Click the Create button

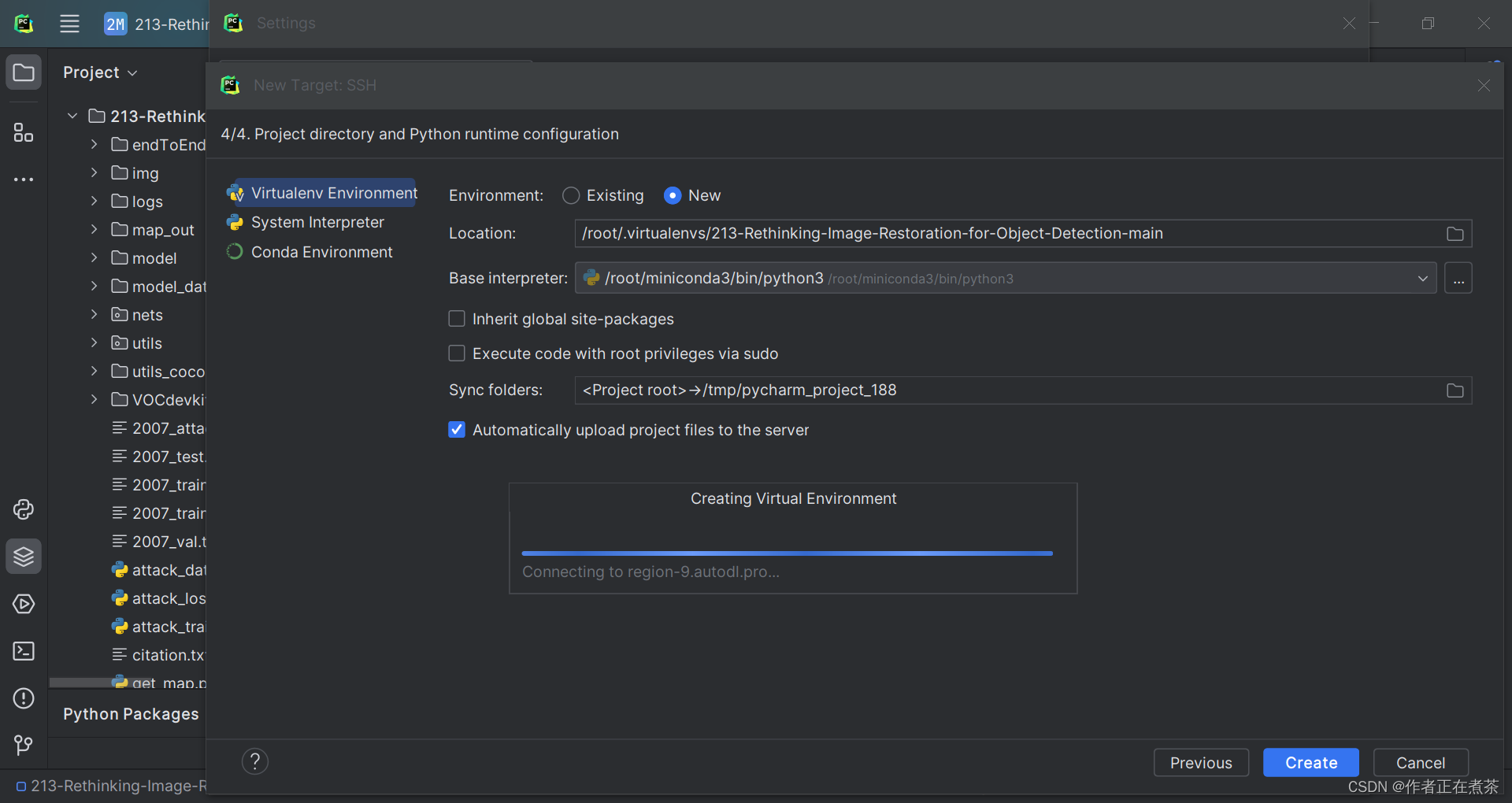[1310, 762]
